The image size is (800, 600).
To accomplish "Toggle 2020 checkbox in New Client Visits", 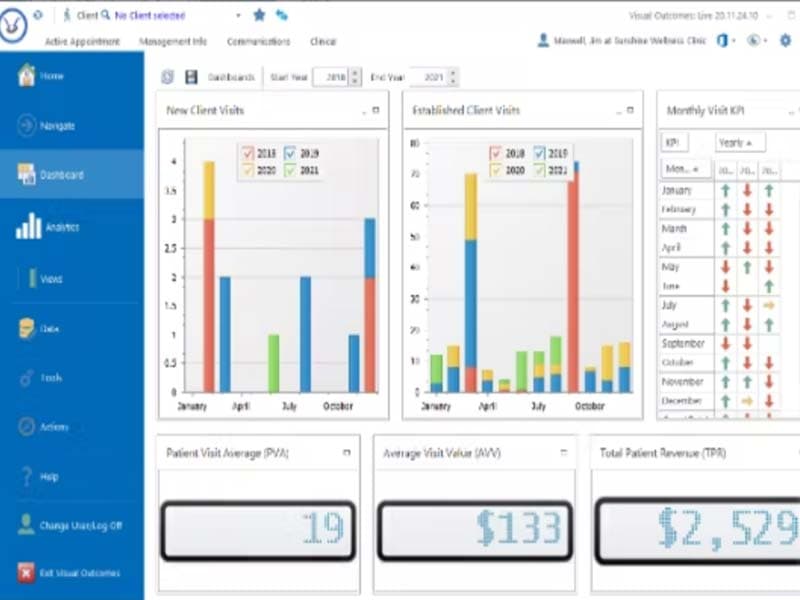I will [x=248, y=170].
